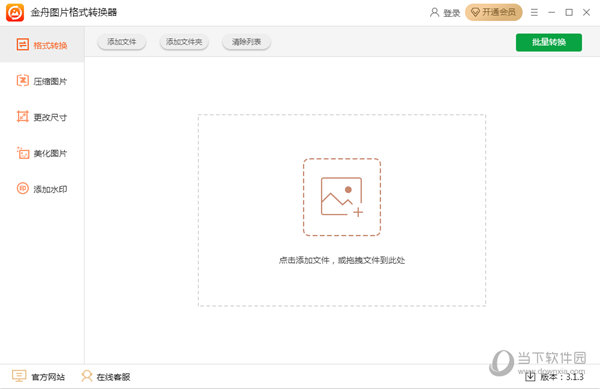The height and width of the screenshot is (389, 600).
Task: Click the add-image icon in drop zone
Action: pos(342,197)
